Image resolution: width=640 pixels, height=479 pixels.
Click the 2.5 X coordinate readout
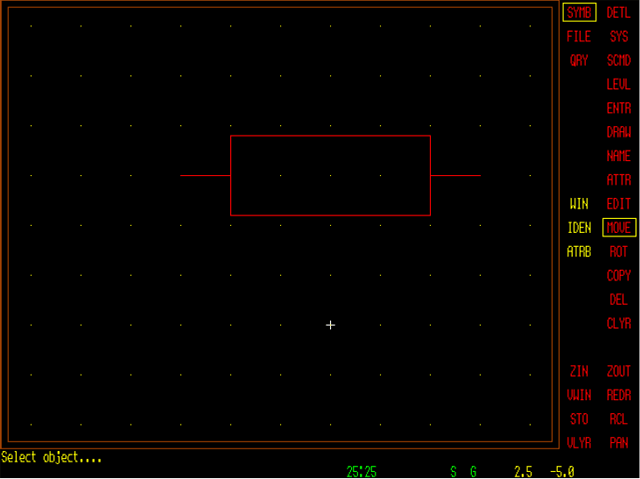pyautogui.click(x=523, y=472)
